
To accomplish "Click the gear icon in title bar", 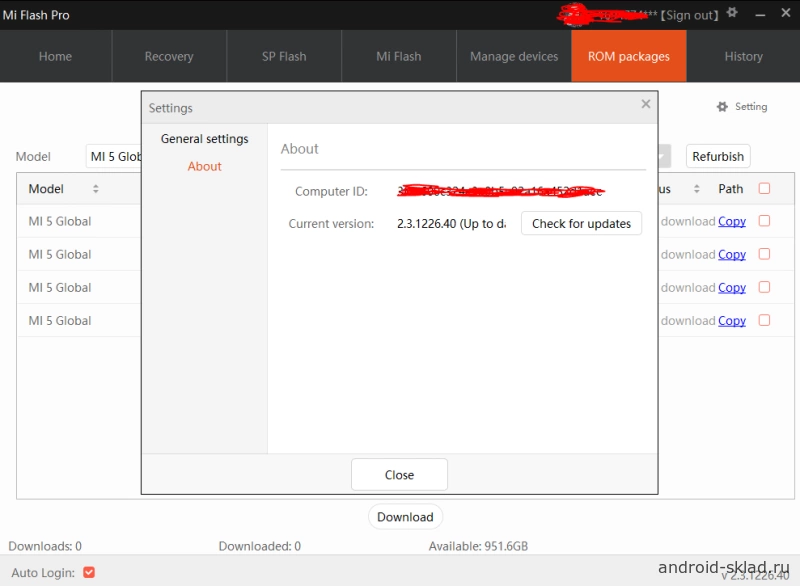I will 732,13.
